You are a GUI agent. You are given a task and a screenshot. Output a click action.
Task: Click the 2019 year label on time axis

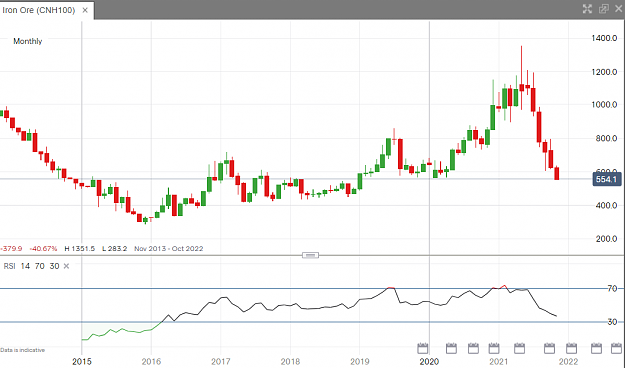pyautogui.click(x=360, y=362)
